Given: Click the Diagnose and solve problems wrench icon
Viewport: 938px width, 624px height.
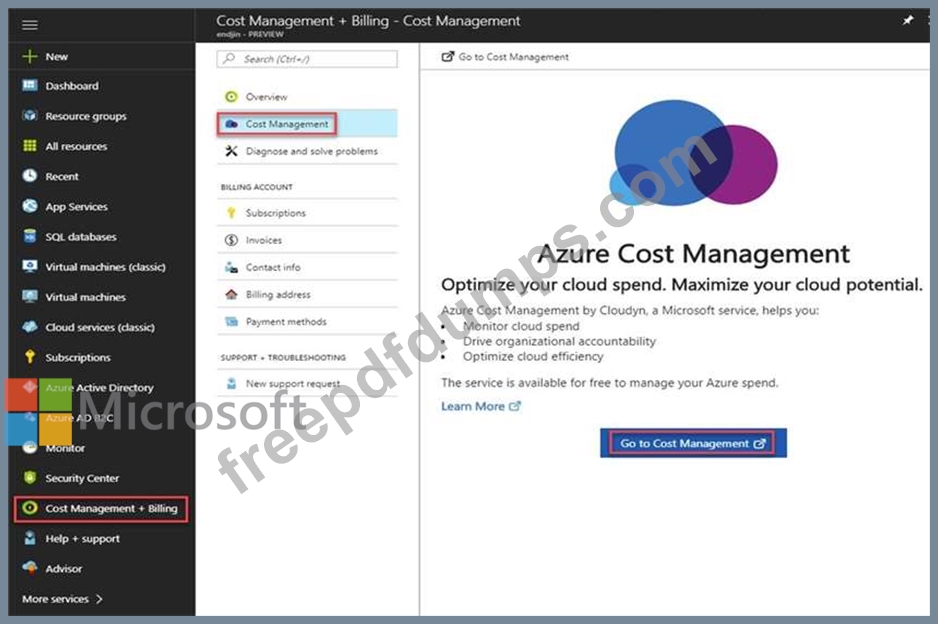Looking at the screenshot, I should (x=232, y=151).
